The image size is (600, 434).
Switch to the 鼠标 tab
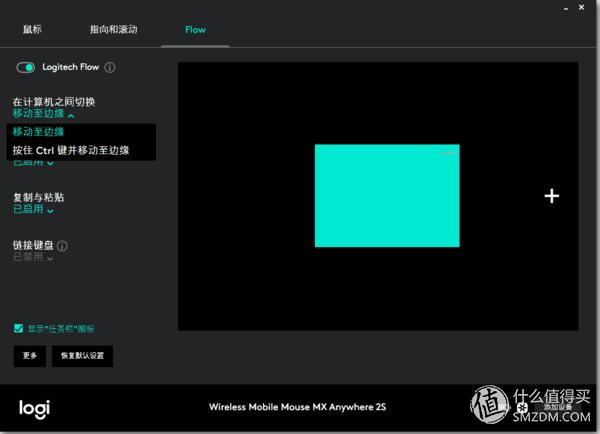coord(32,29)
